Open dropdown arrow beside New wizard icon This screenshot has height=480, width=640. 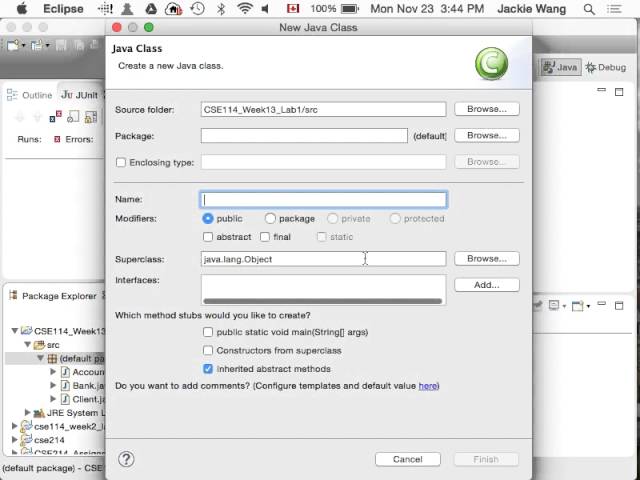pos(23,45)
